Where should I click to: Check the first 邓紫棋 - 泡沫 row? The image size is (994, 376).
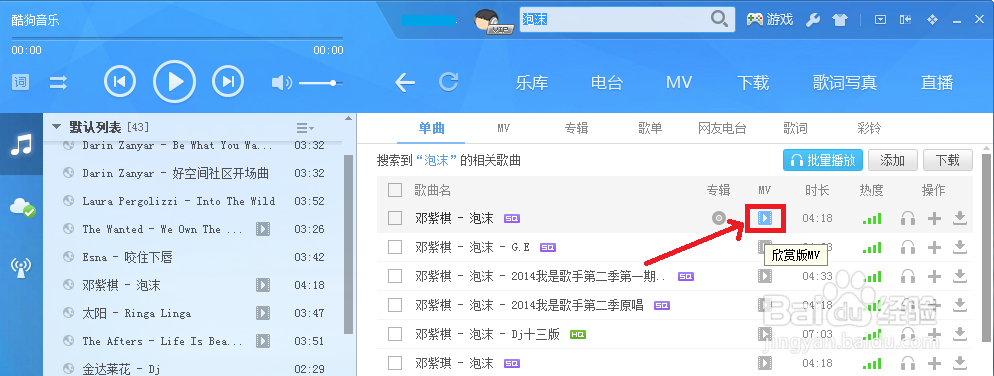click(395, 218)
